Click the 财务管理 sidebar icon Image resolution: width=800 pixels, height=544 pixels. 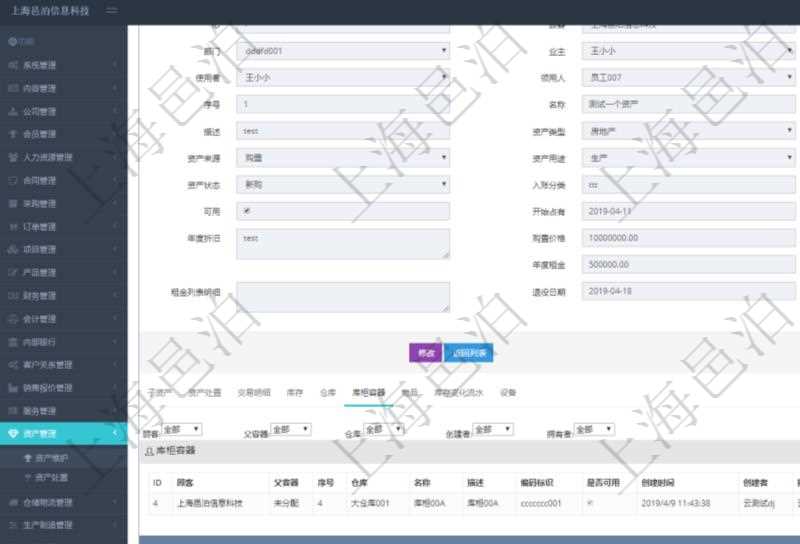[x=12, y=296]
